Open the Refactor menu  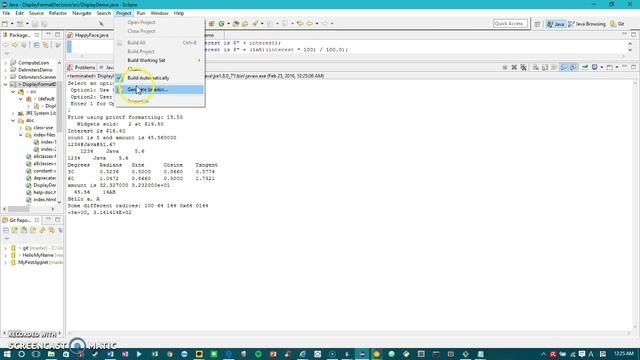58,13
